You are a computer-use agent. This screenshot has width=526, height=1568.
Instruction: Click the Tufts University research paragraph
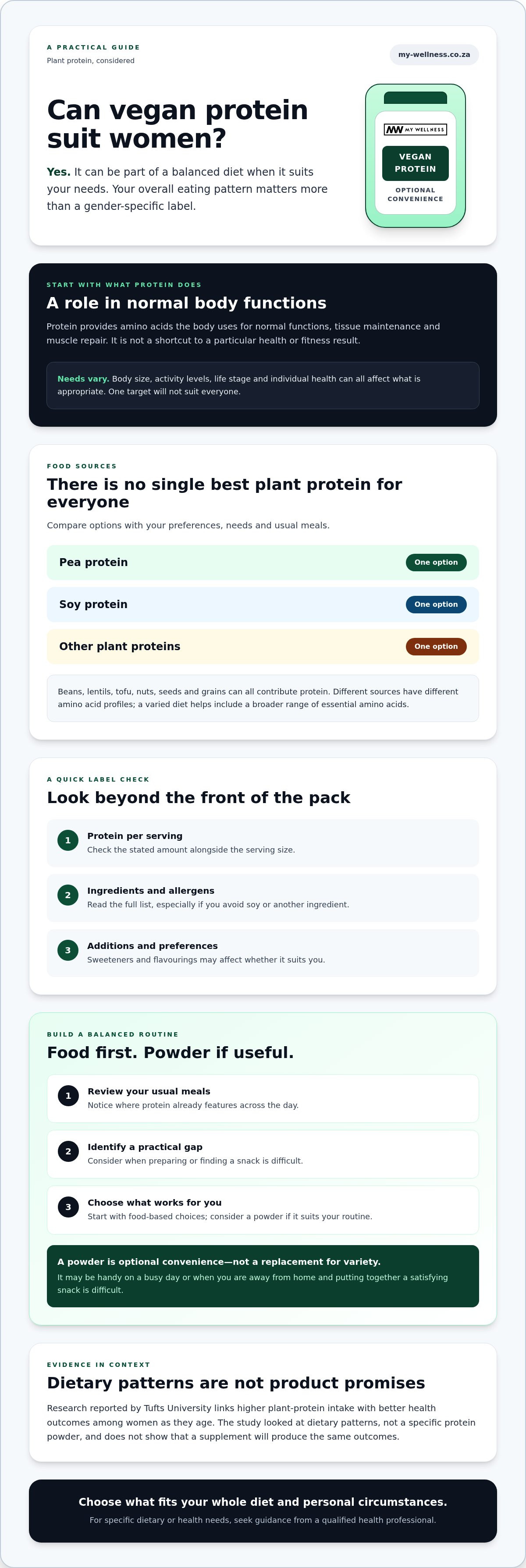(x=262, y=1423)
